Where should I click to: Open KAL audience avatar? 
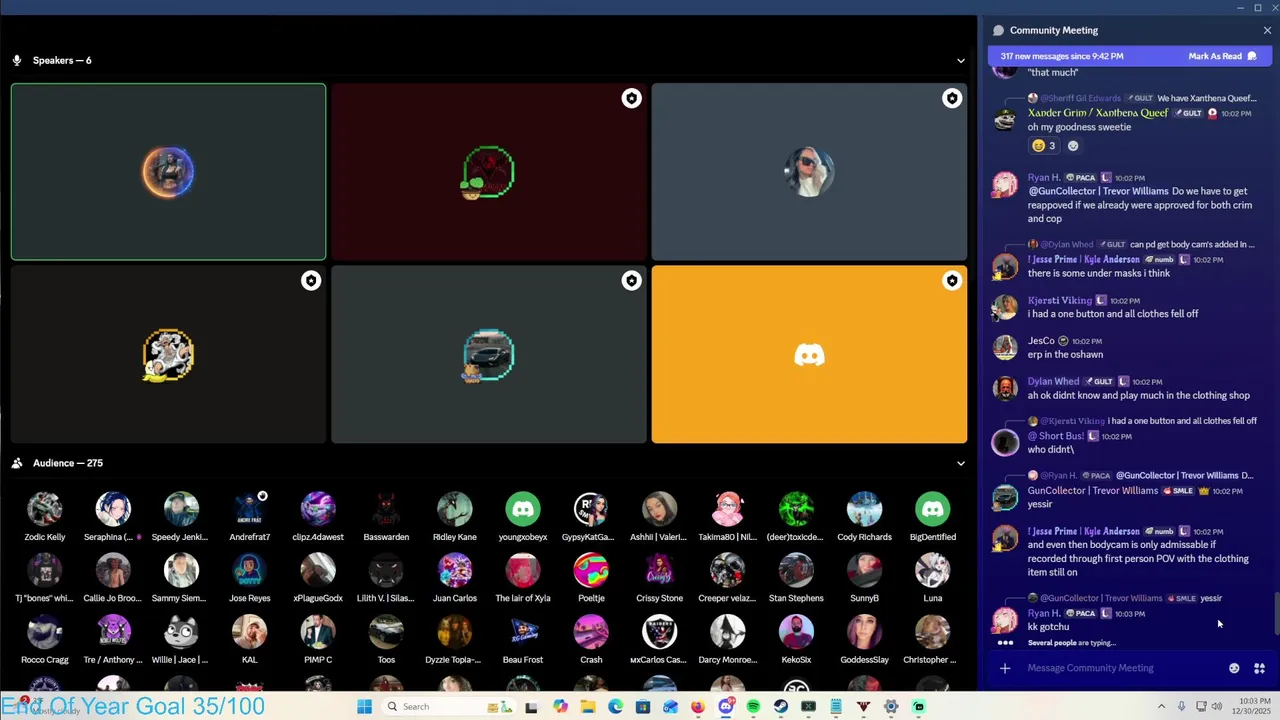click(249, 632)
